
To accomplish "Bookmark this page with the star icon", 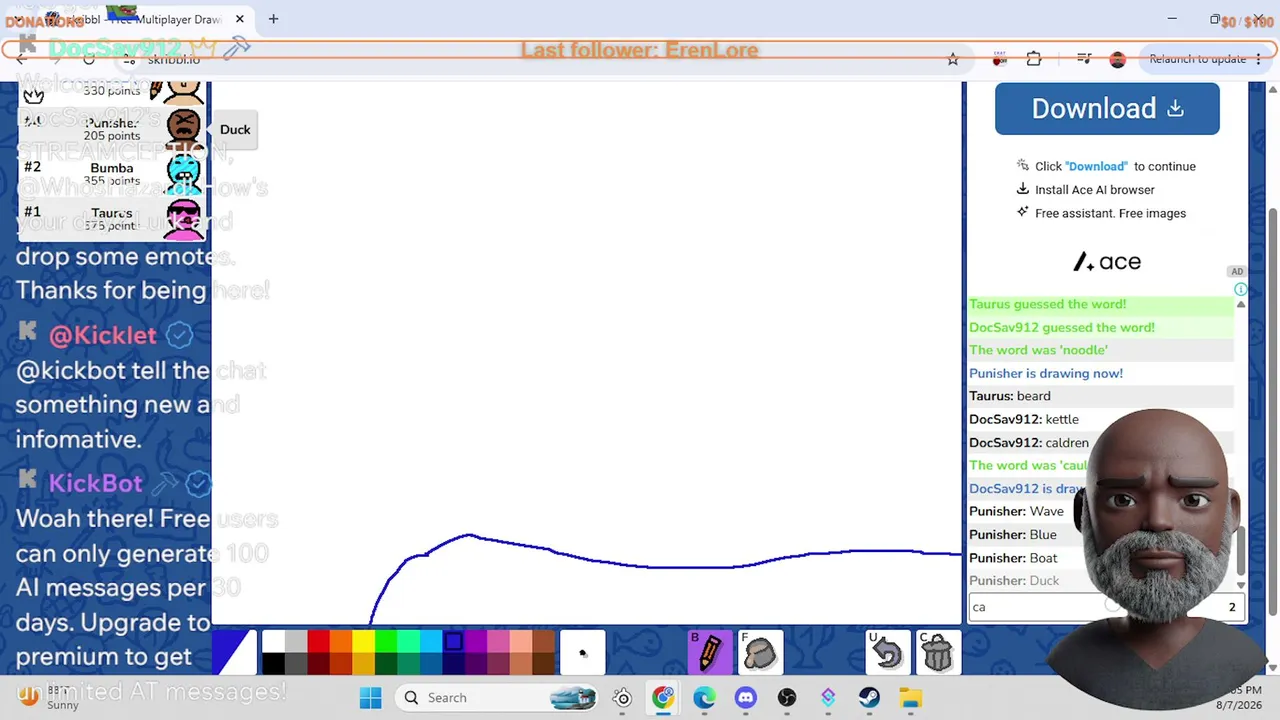I will click(x=953, y=59).
